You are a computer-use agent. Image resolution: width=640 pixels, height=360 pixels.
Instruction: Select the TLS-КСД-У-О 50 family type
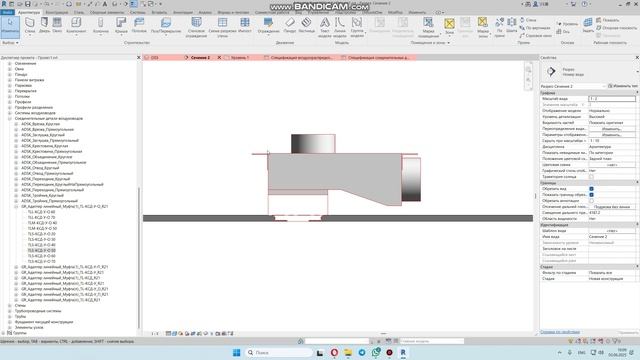(x=42, y=251)
